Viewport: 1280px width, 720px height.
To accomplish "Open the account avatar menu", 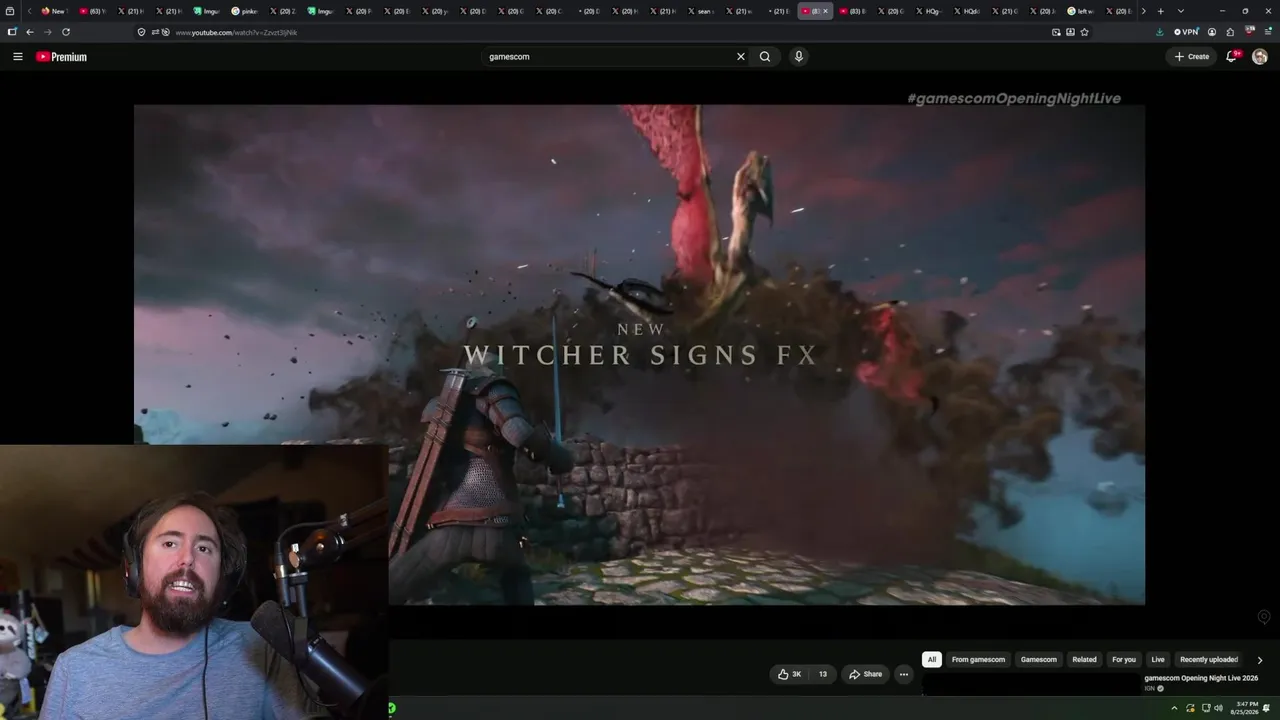I will pyautogui.click(x=1260, y=57).
